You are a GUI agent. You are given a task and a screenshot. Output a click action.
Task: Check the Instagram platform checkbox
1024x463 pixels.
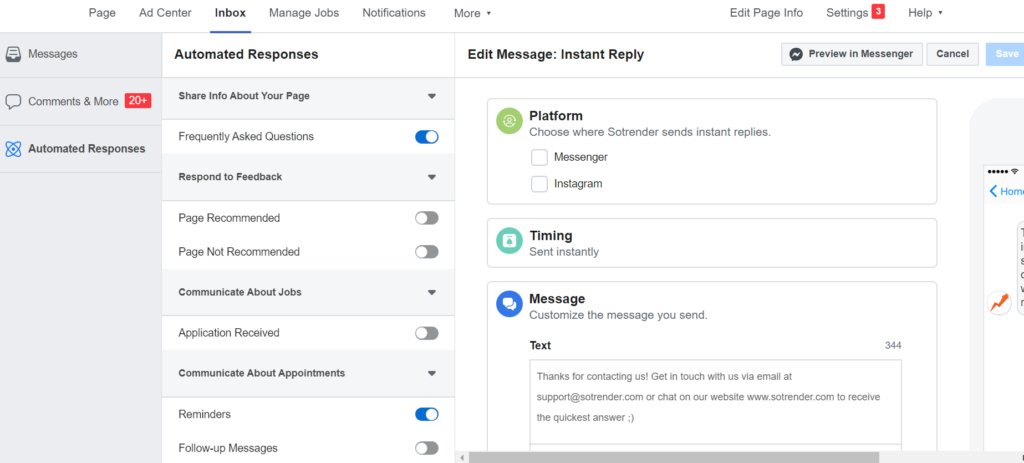(x=539, y=184)
